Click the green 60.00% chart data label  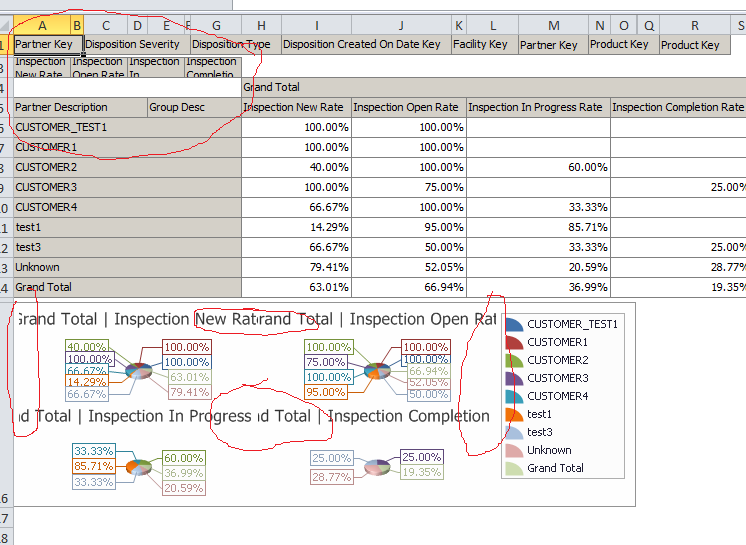coord(184,458)
